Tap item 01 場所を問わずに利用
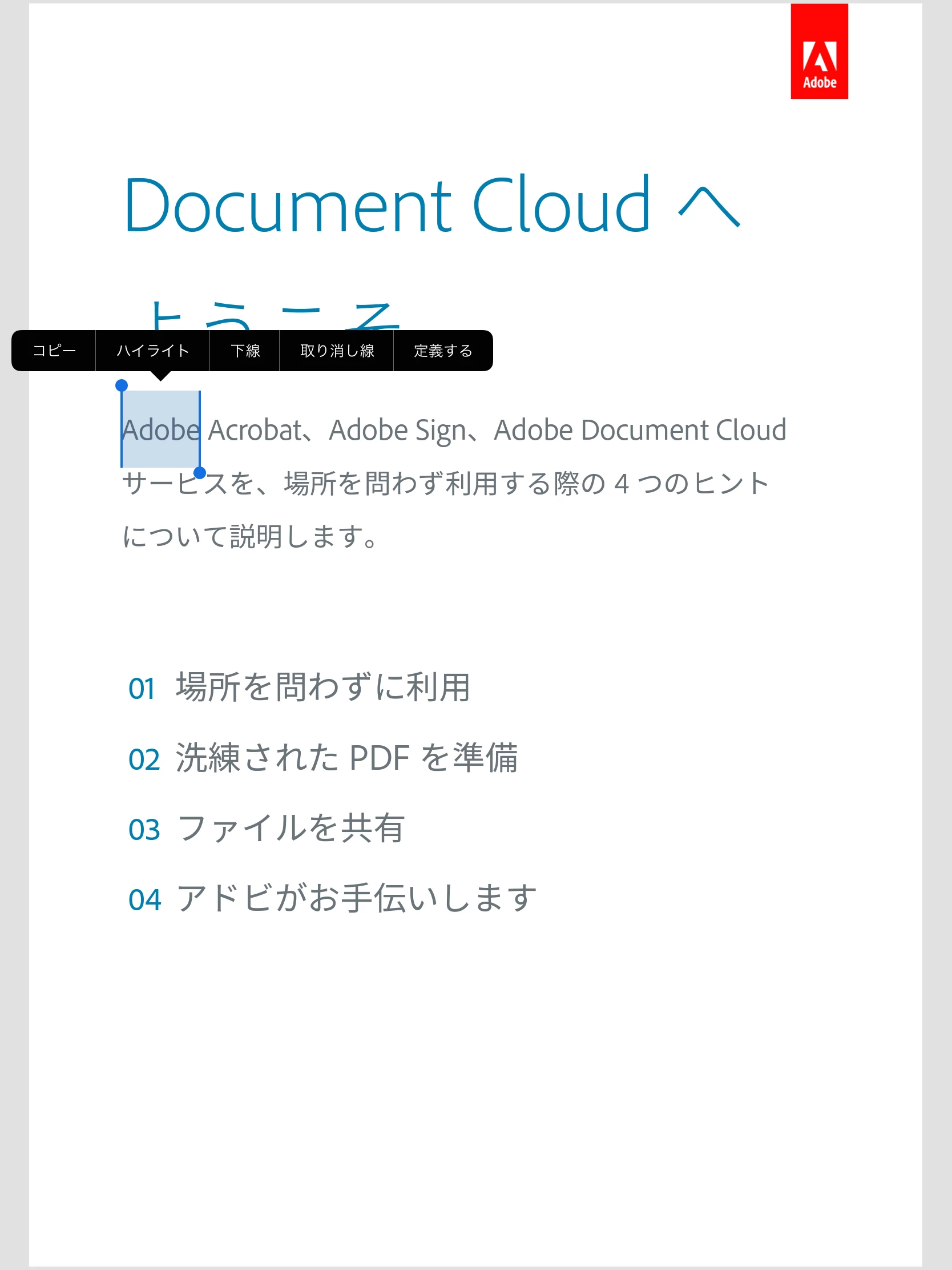The height and width of the screenshot is (1270, 952). [x=299, y=686]
